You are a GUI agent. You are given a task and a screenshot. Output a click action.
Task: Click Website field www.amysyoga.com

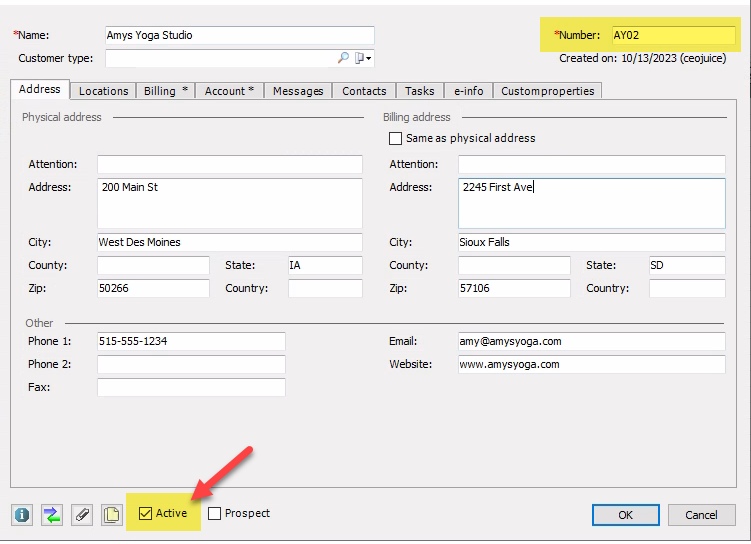click(x=592, y=364)
